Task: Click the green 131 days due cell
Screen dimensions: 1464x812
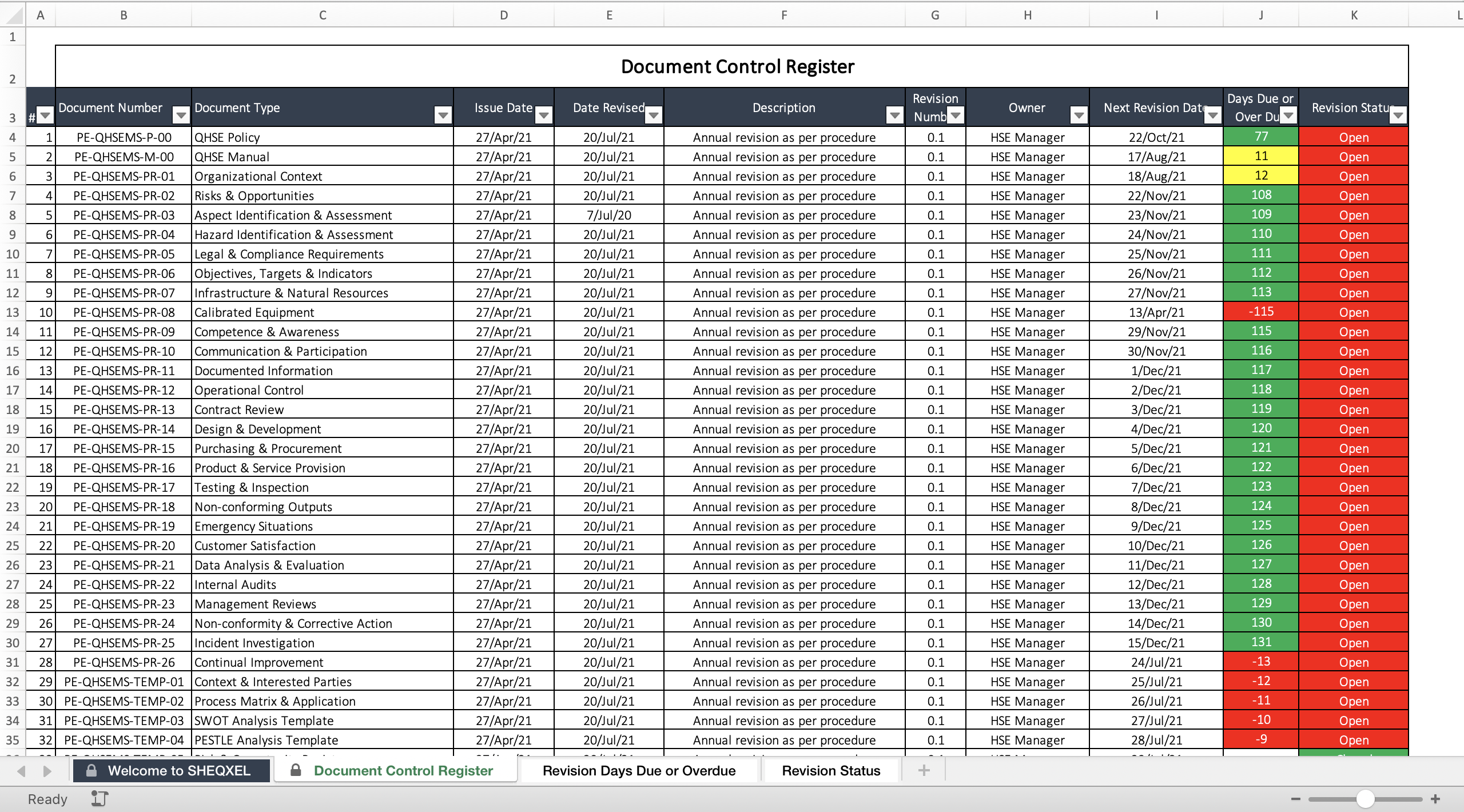Action: (1261, 643)
